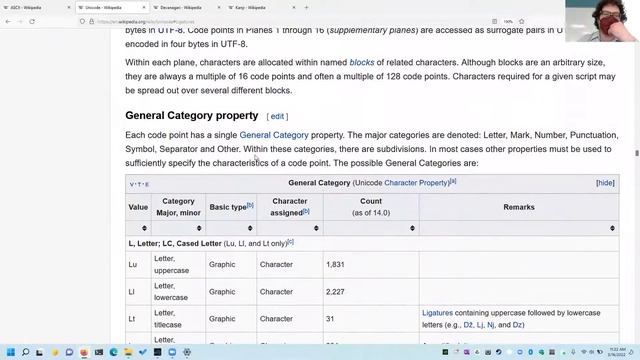This screenshot has width=640, height=360.
Task: Sort table by Count column
Action: [x=412, y=228]
